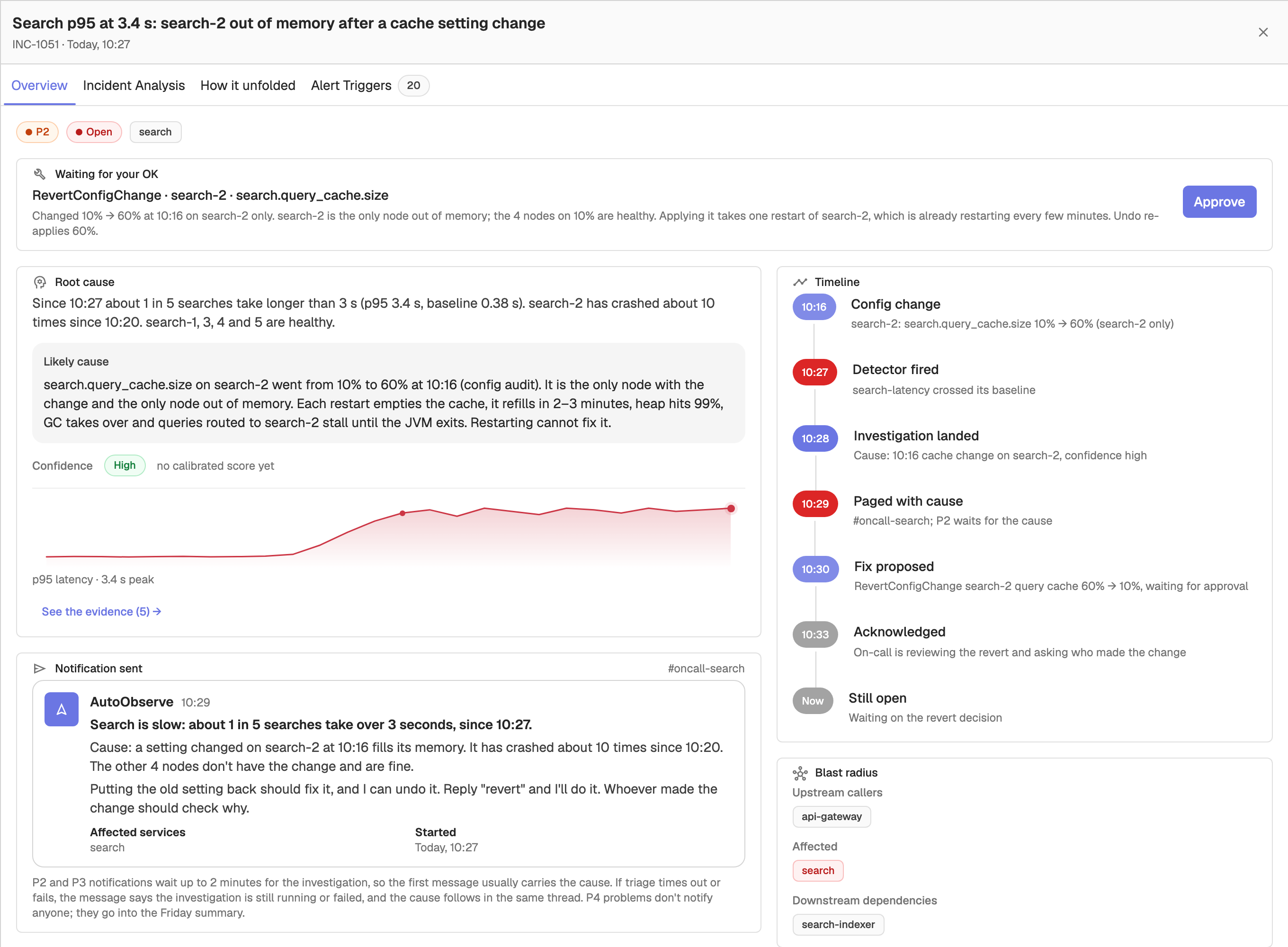Click the #oncall-search channel label
This screenshot has width=1288, height=947.
pos(706,669)
